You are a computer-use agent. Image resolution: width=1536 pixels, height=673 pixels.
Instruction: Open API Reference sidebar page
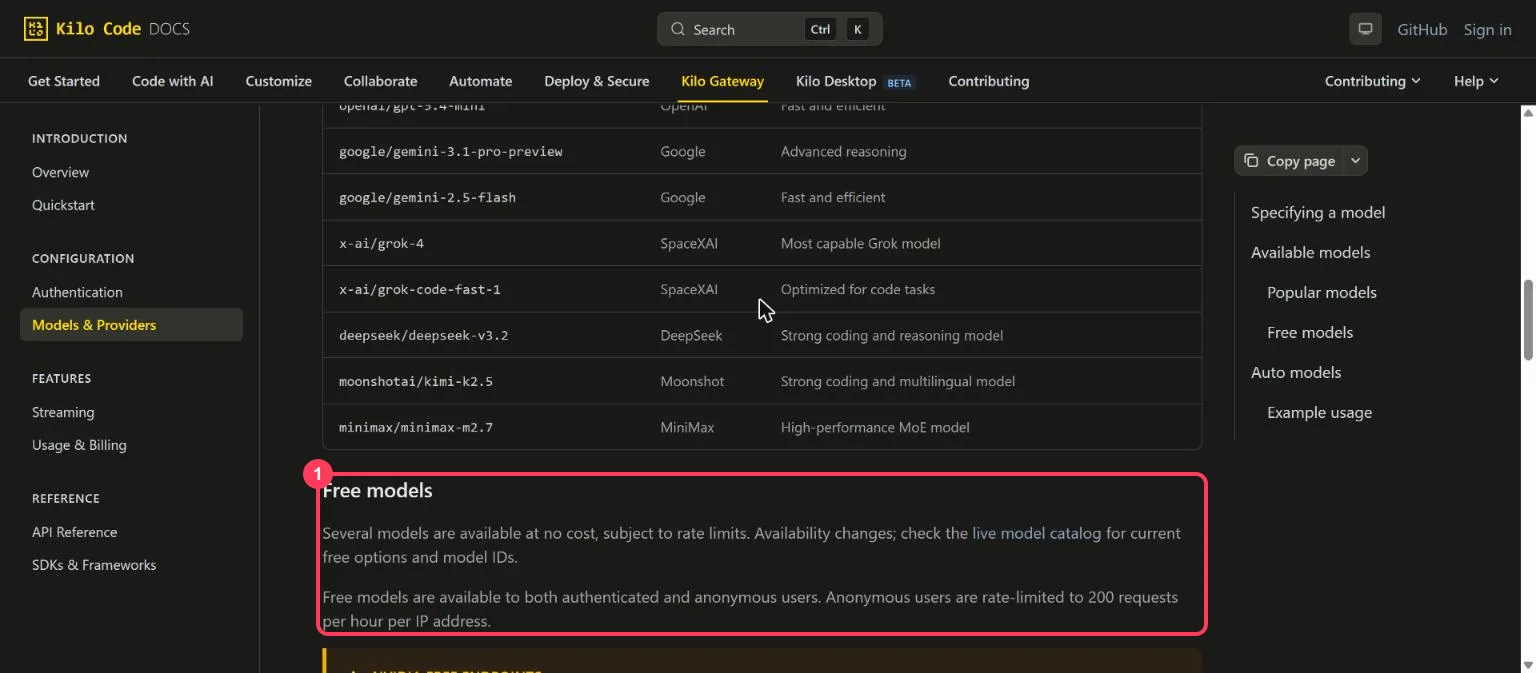[74, 532]
